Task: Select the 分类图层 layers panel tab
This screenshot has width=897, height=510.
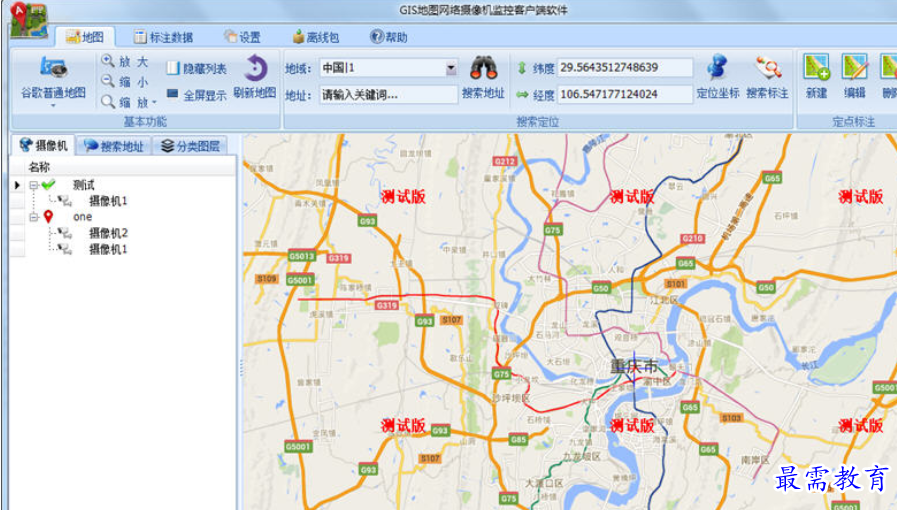Action: (191, 146)
